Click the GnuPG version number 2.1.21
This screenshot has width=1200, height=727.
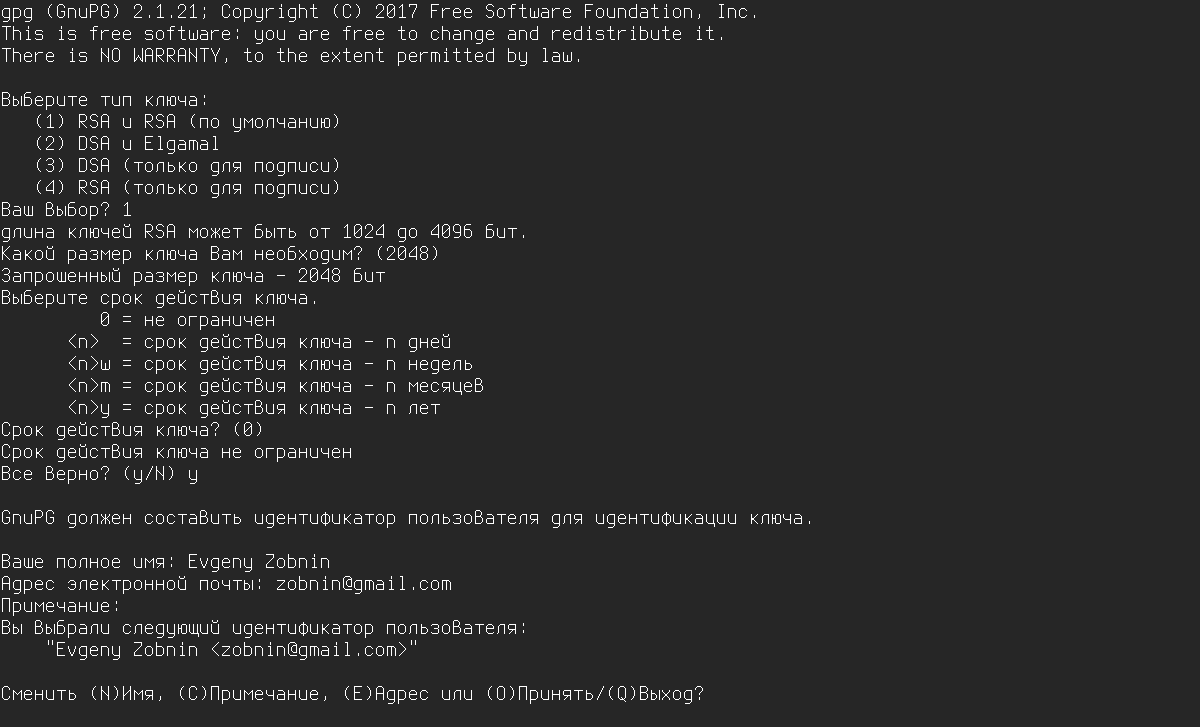[149, 12]
